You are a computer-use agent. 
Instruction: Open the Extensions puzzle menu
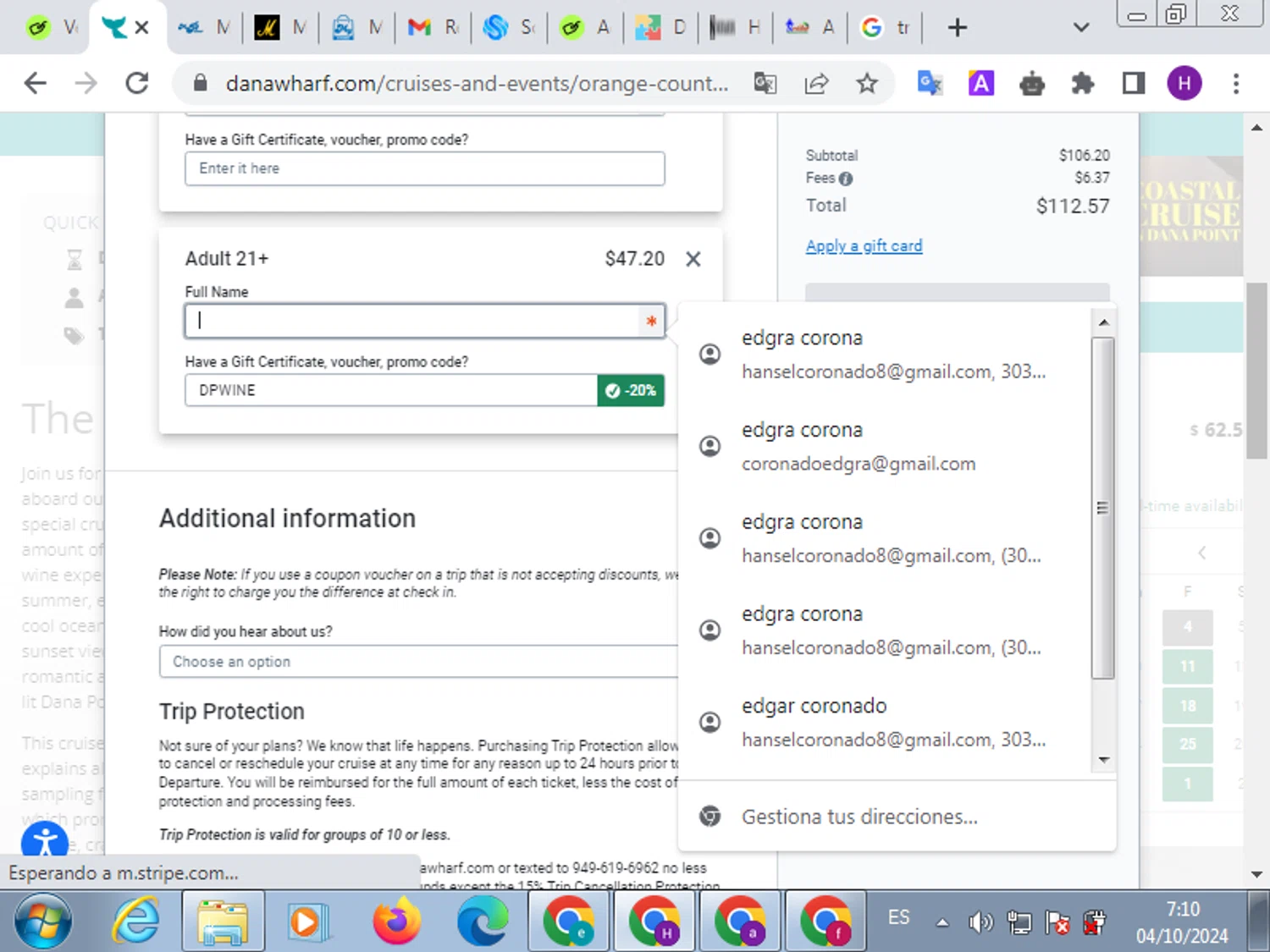1083,83
